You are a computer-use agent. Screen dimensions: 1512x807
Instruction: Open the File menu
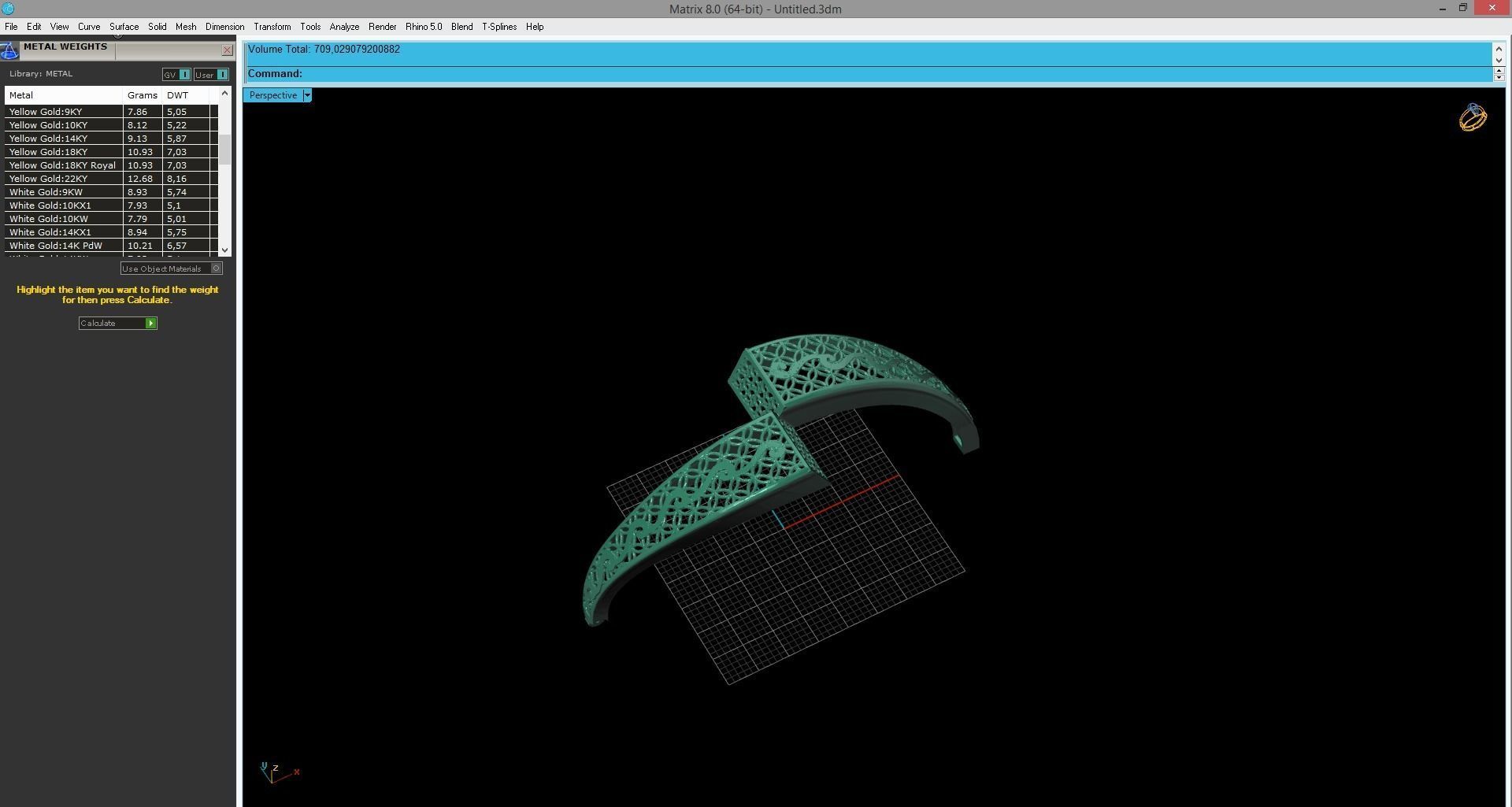(x=11, y=27)
